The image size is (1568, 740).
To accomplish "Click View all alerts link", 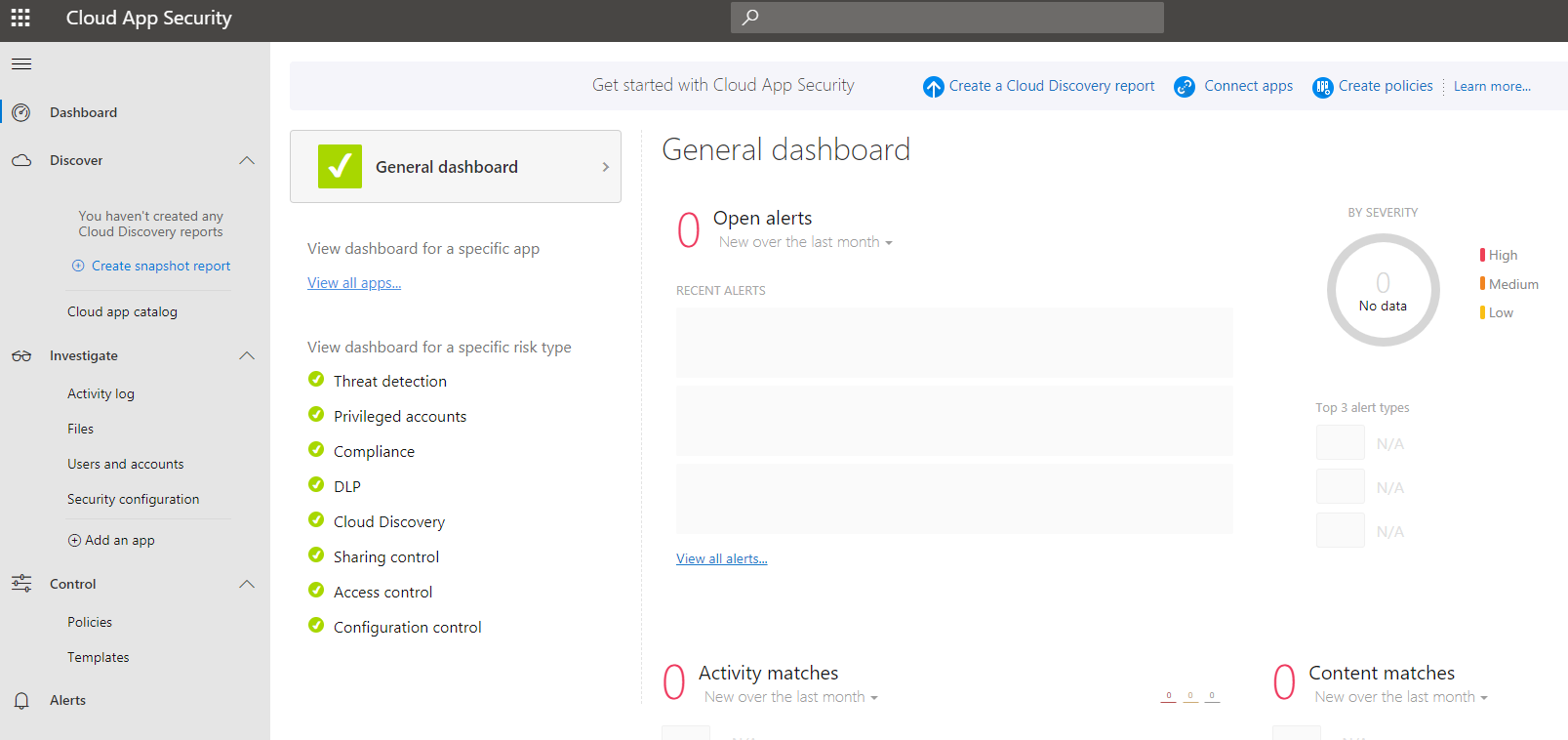I will [x=722, y=558].
